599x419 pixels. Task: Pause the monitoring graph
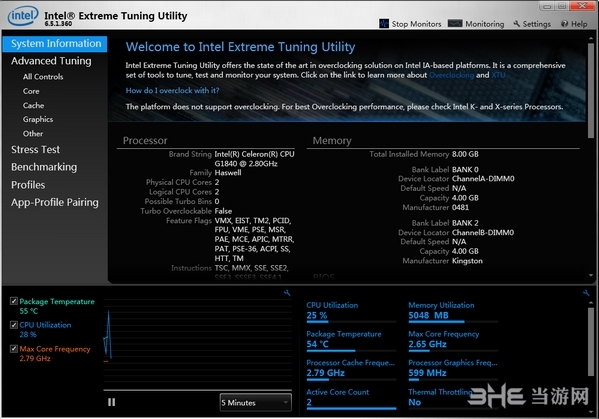(x=111, y=402)
